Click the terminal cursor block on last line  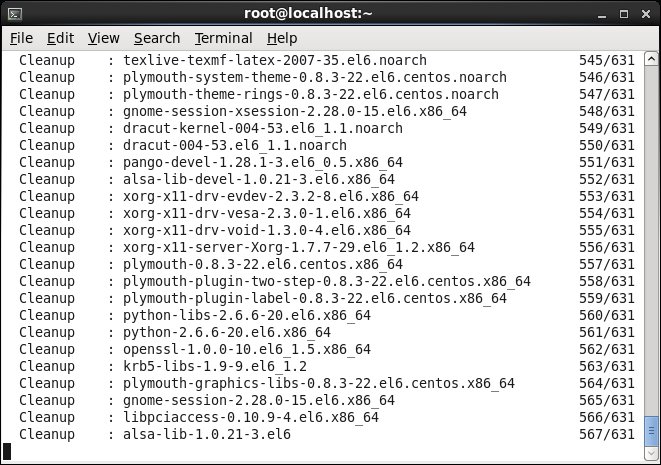[7, 451]
